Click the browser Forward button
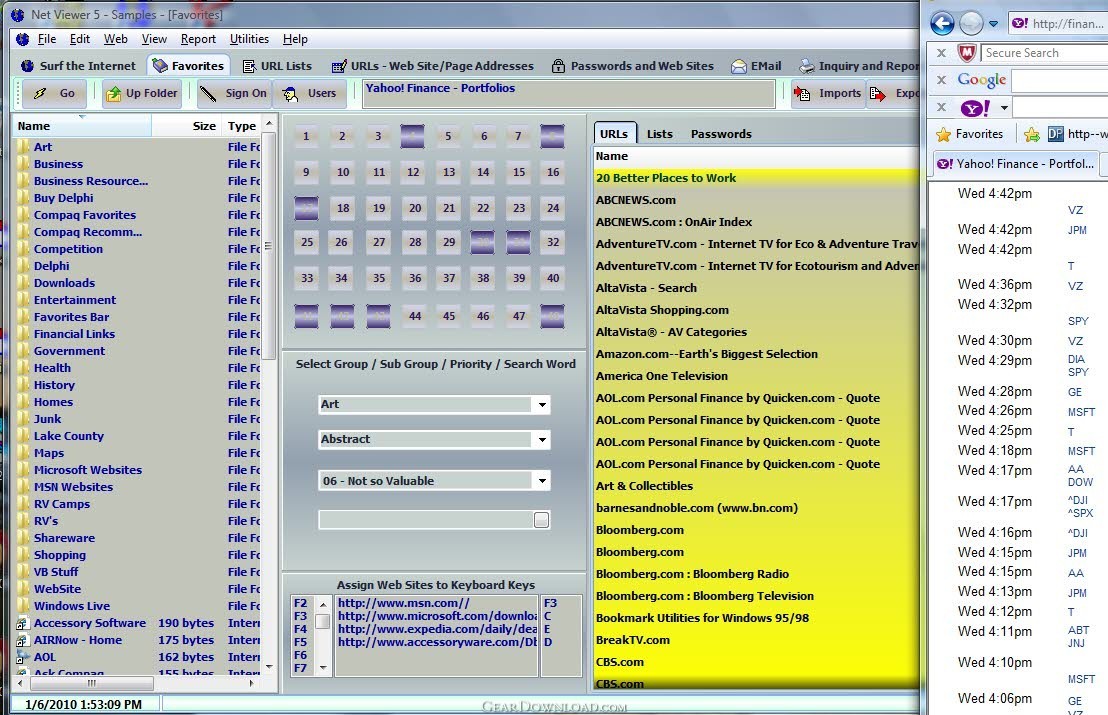Screen dimensions: 1108x715 [x=971, y=23]
